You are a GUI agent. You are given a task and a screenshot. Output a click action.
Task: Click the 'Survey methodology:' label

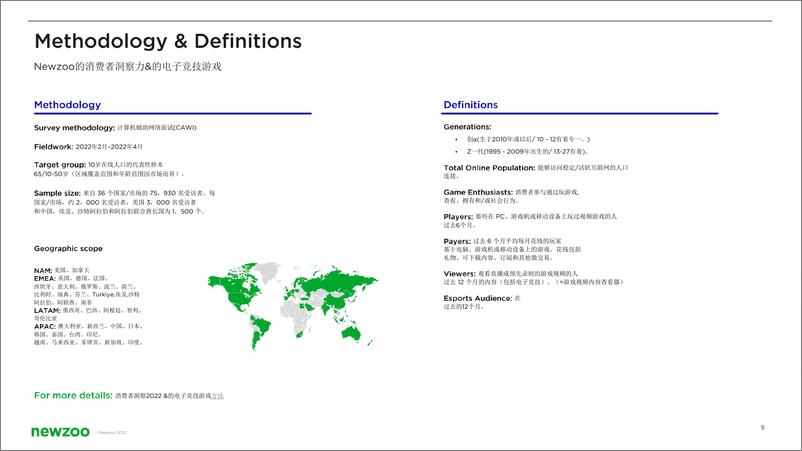(x=74, y=128)
